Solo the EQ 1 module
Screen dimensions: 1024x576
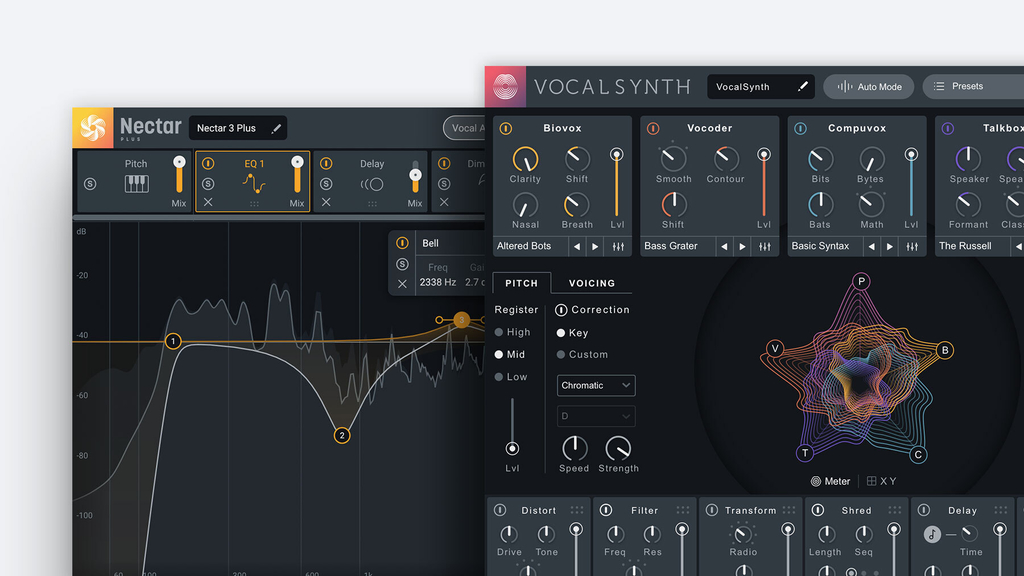[x=208, y=184]
